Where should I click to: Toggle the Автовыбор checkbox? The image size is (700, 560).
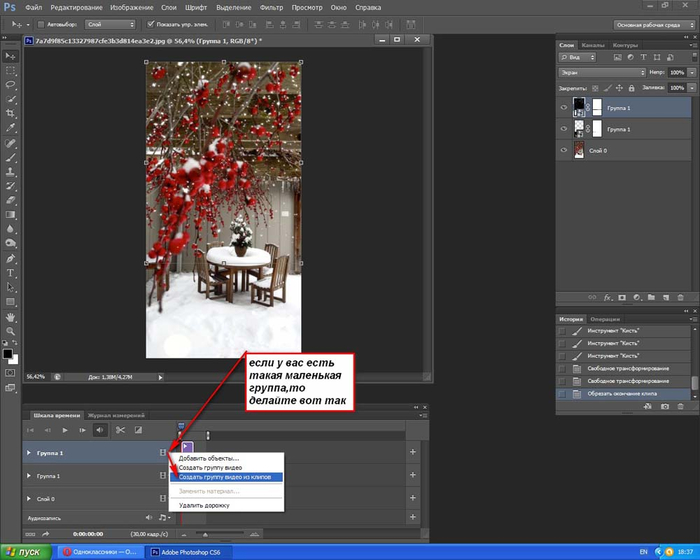41,25
